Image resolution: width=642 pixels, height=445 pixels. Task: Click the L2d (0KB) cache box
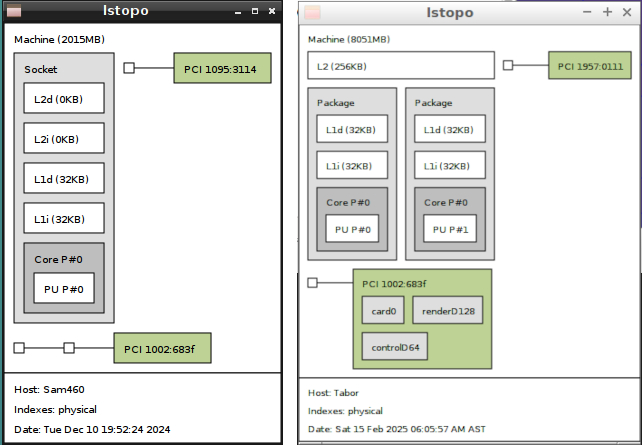pyautogui.click(x=64, y=99)
